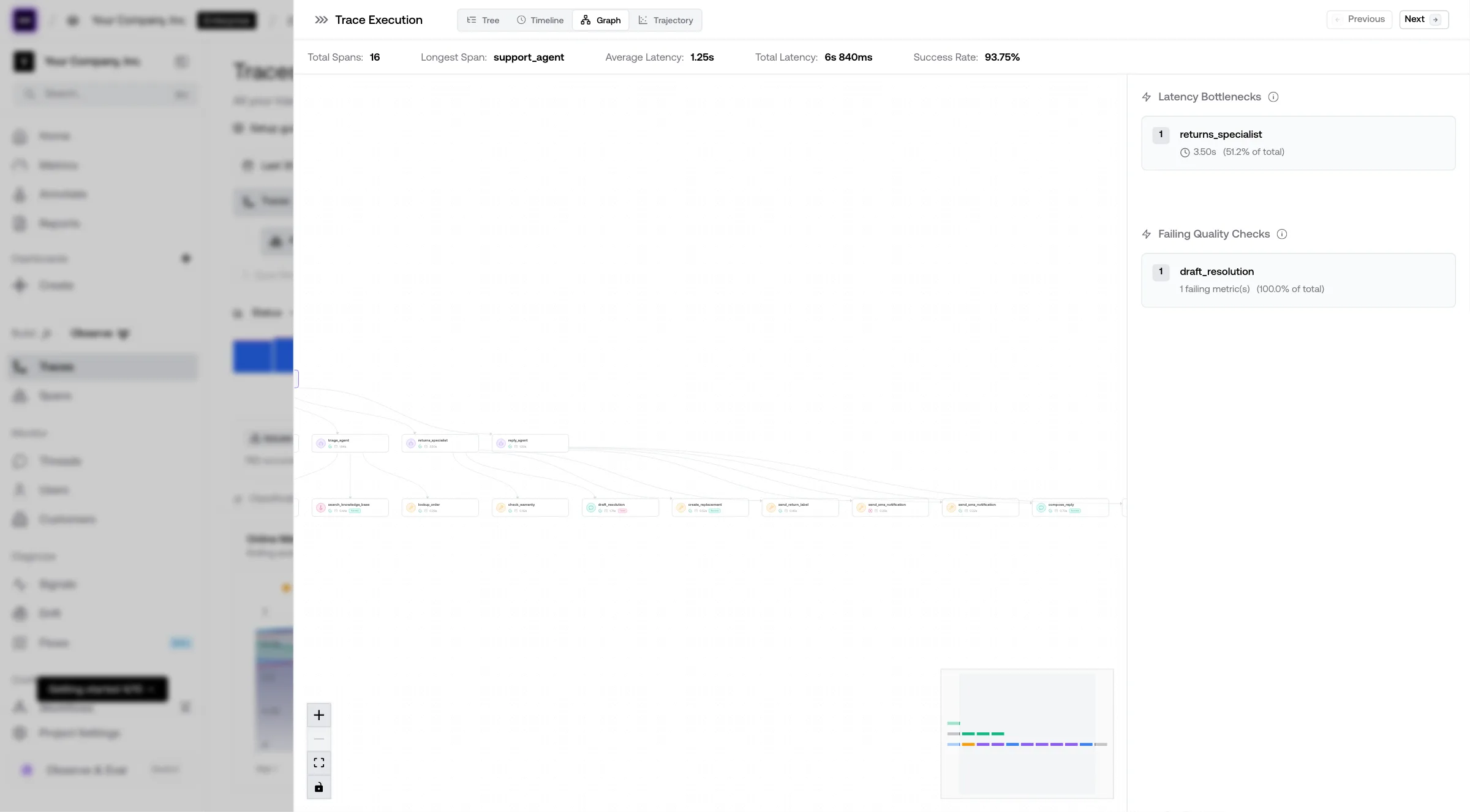Toggle the graph interactivity lock
The width and height of the screenshot is (1470, 812).
pyautogui.click(x=319, y=788)
